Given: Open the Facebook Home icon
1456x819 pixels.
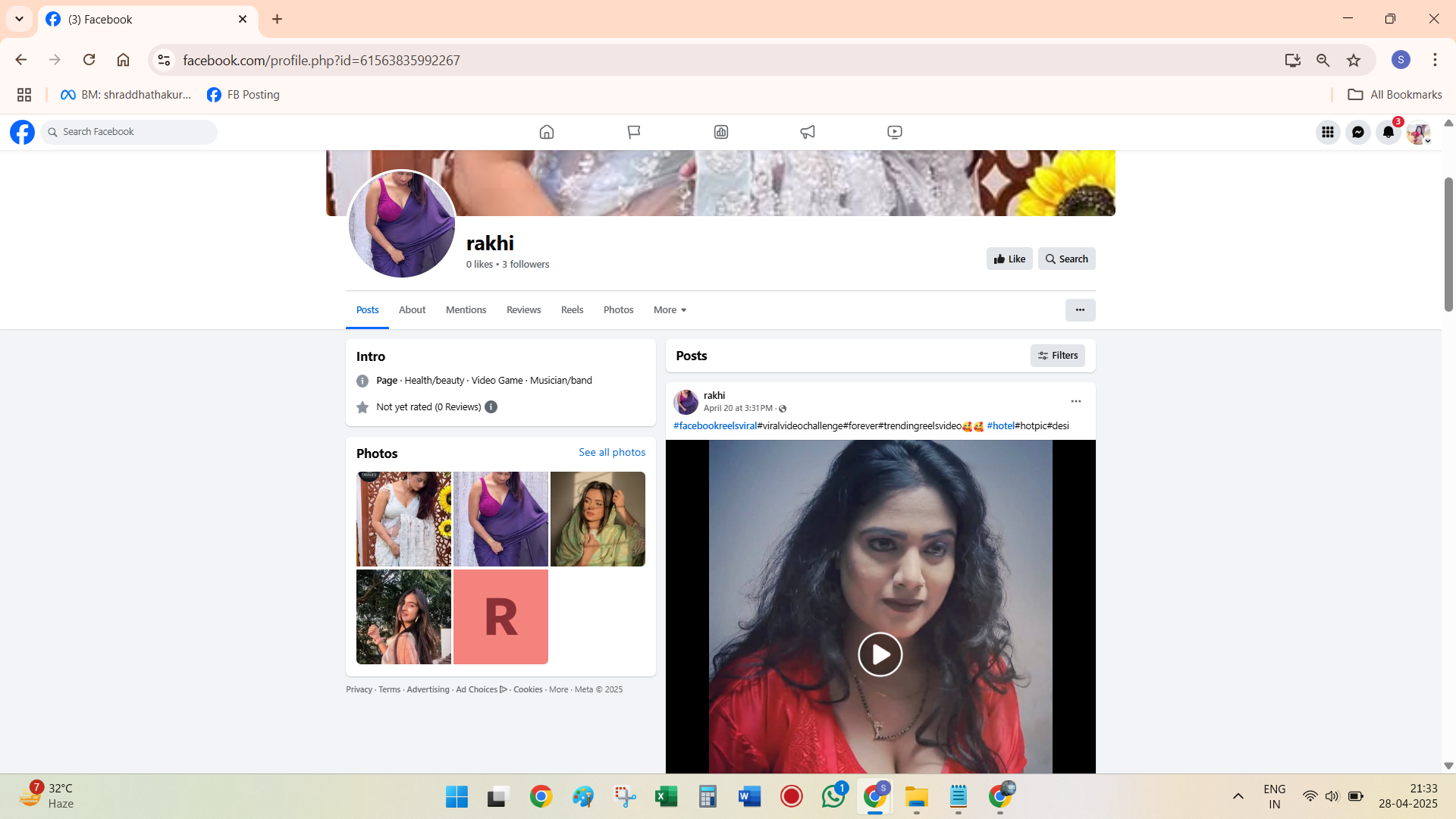Looking at the screenshot, I should pyautogui.click(x=547, y=132).
